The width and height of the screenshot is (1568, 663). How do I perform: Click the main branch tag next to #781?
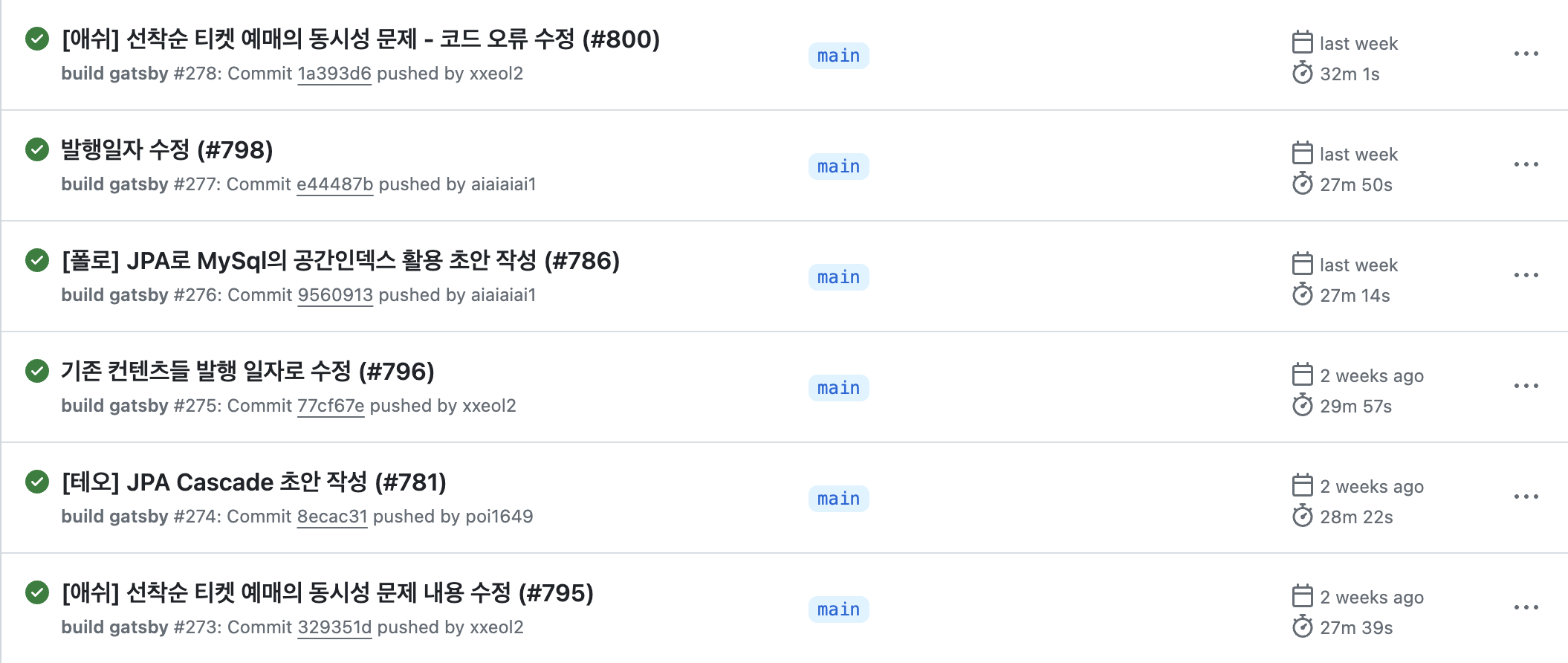(838, 498)
